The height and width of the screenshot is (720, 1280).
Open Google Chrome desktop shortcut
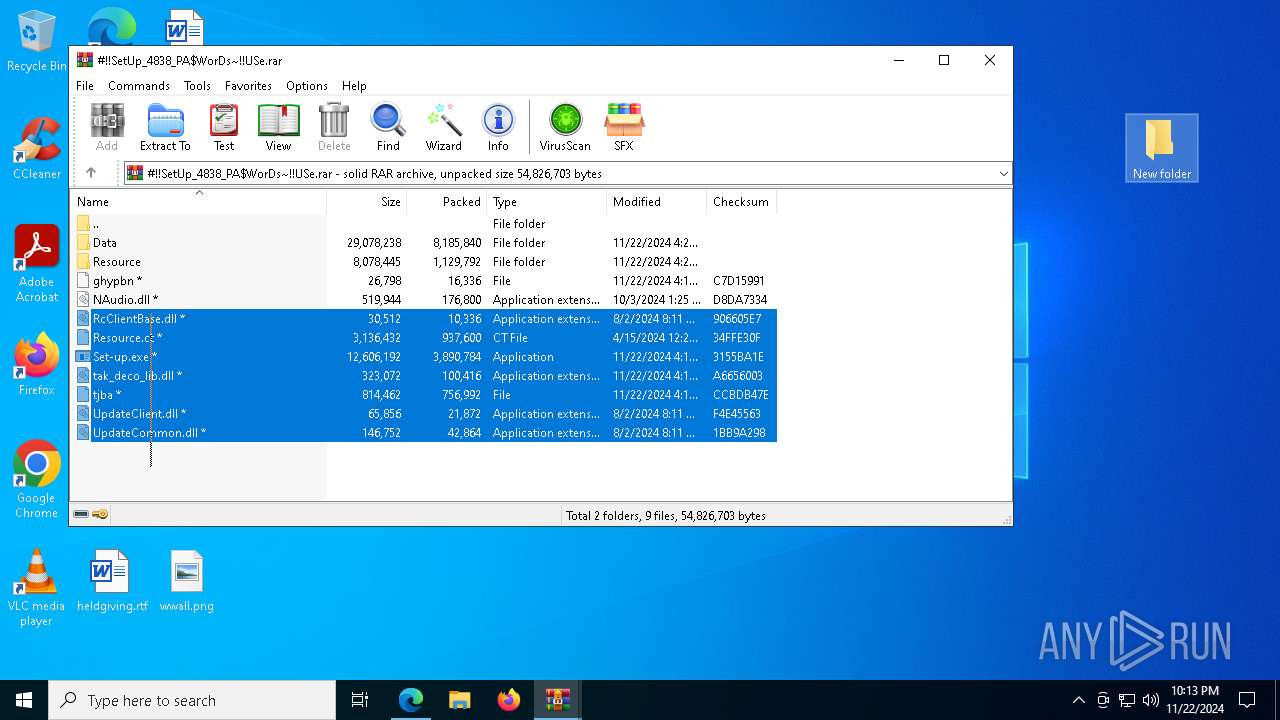(37, 480)
